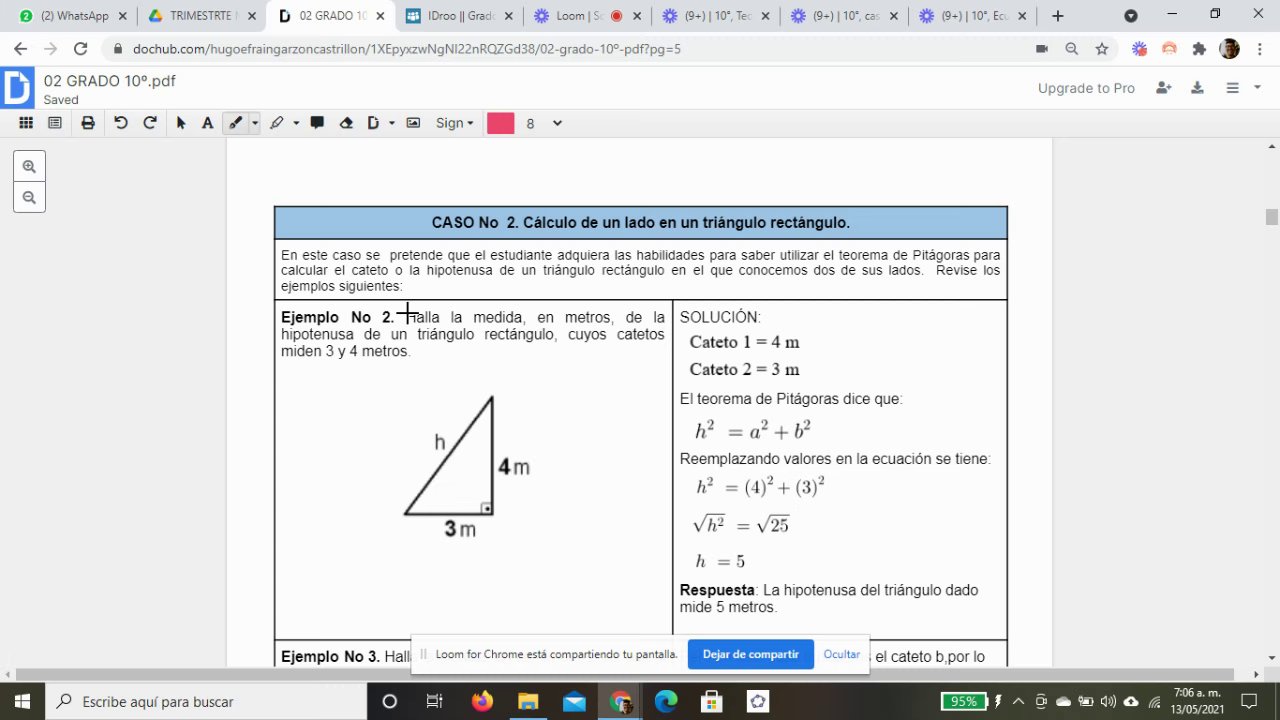Open the highlighter tool options arrow
The image size is (1280, 720).
point(296,123)
